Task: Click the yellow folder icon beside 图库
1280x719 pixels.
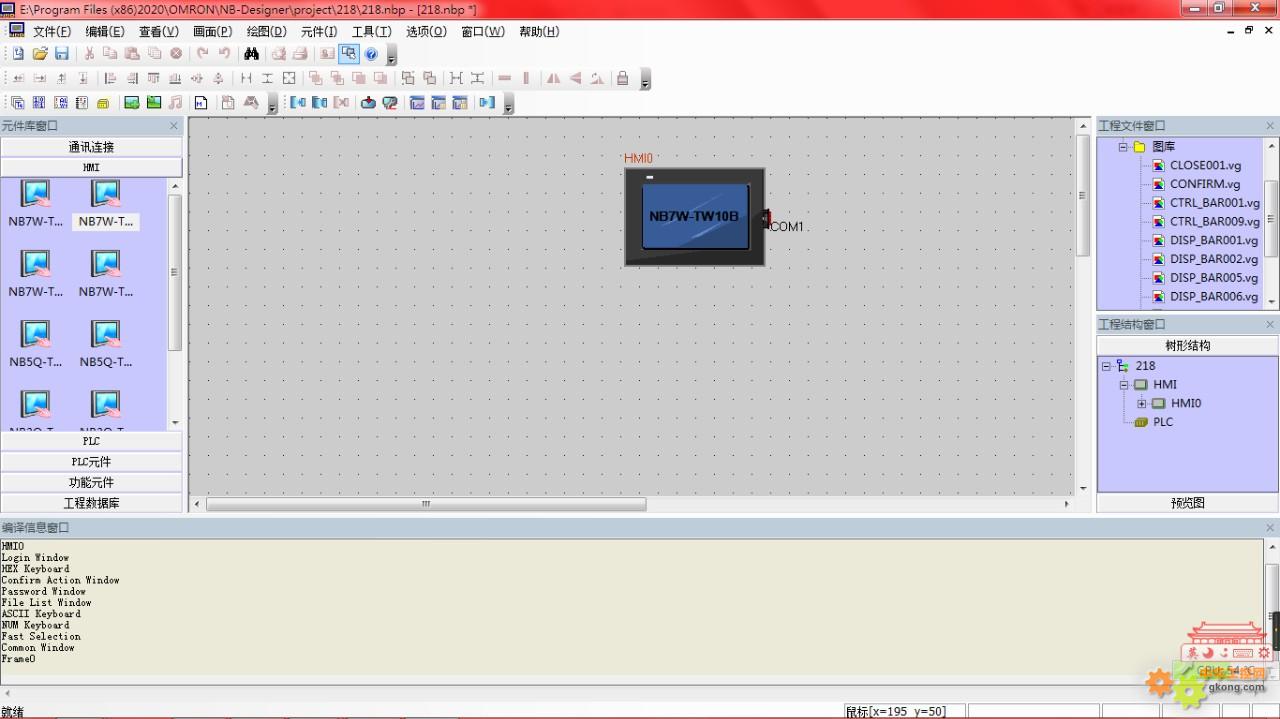Action: coord(1139,147)
